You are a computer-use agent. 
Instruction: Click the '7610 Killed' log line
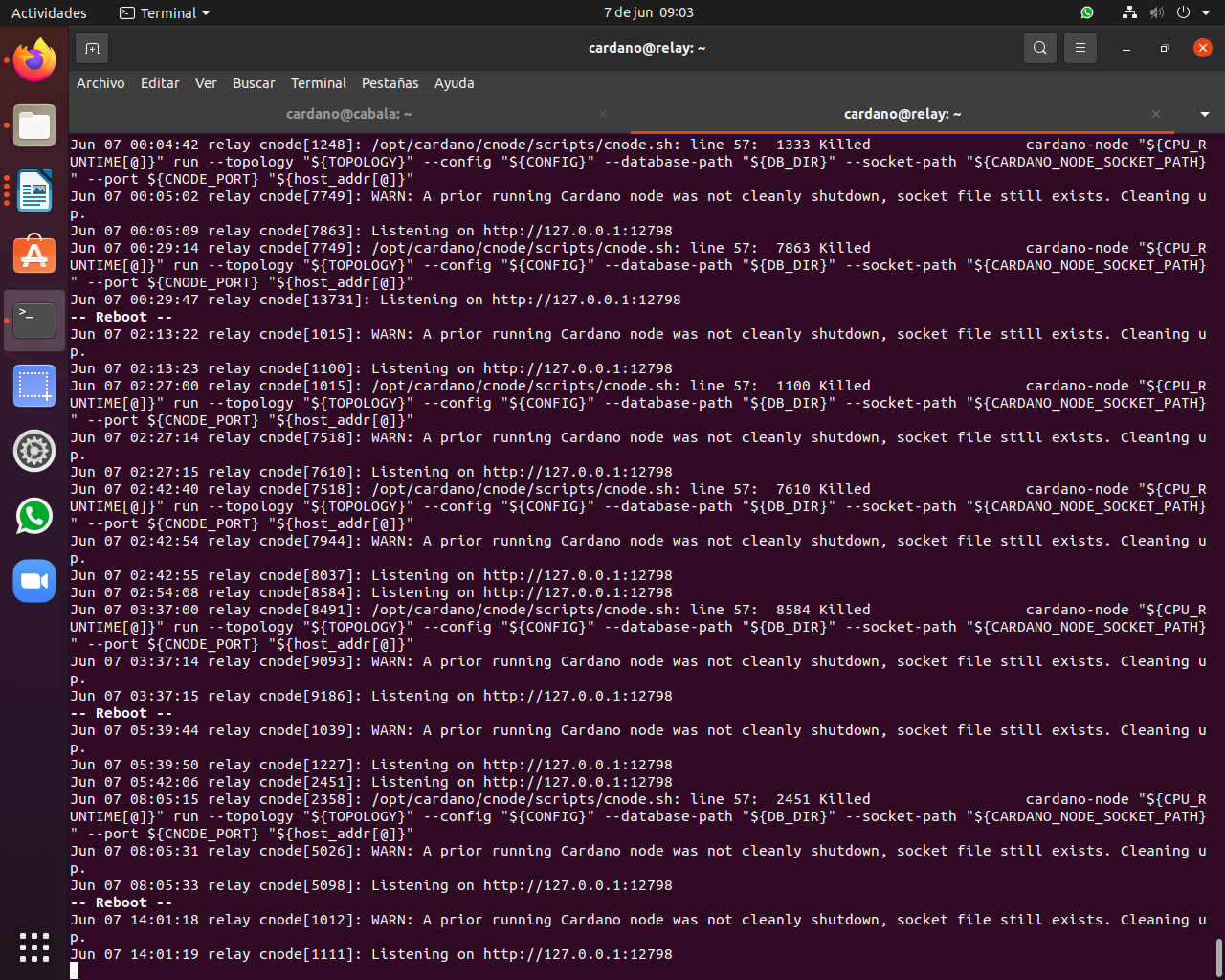[638, 506]
